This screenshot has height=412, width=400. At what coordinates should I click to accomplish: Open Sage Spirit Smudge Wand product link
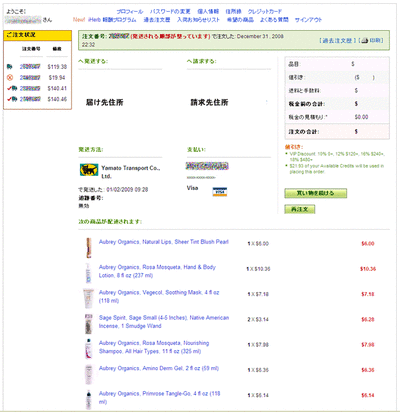coord(164,322)
